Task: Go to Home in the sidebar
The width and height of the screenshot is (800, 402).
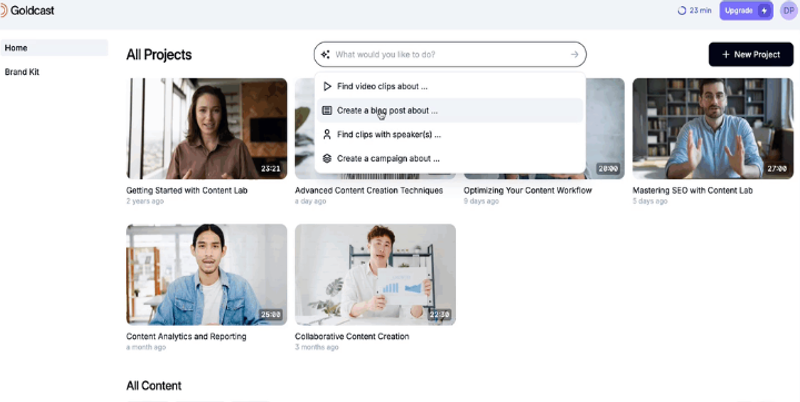Action: coord(17,48)
